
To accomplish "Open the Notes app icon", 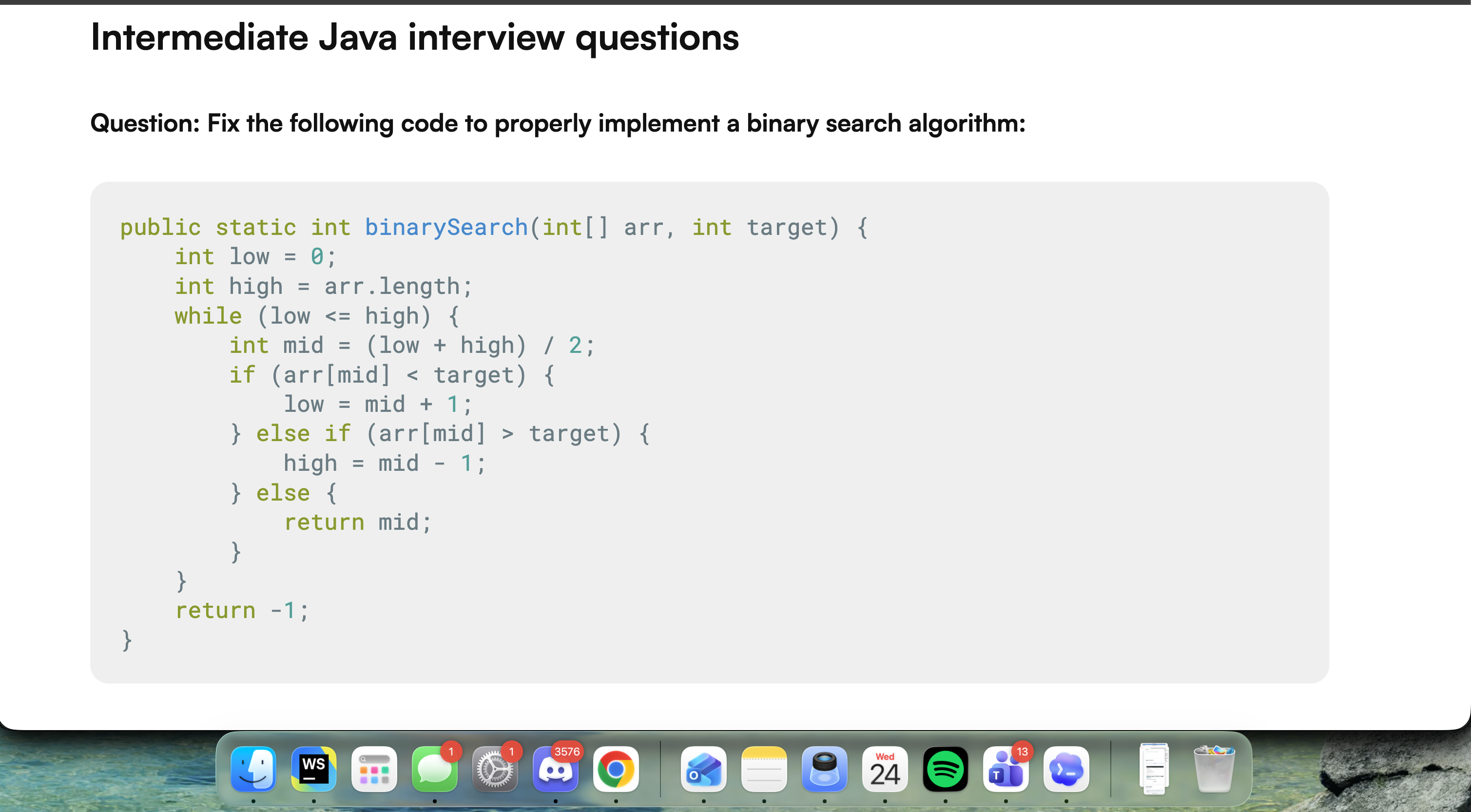I will (764, 769).
